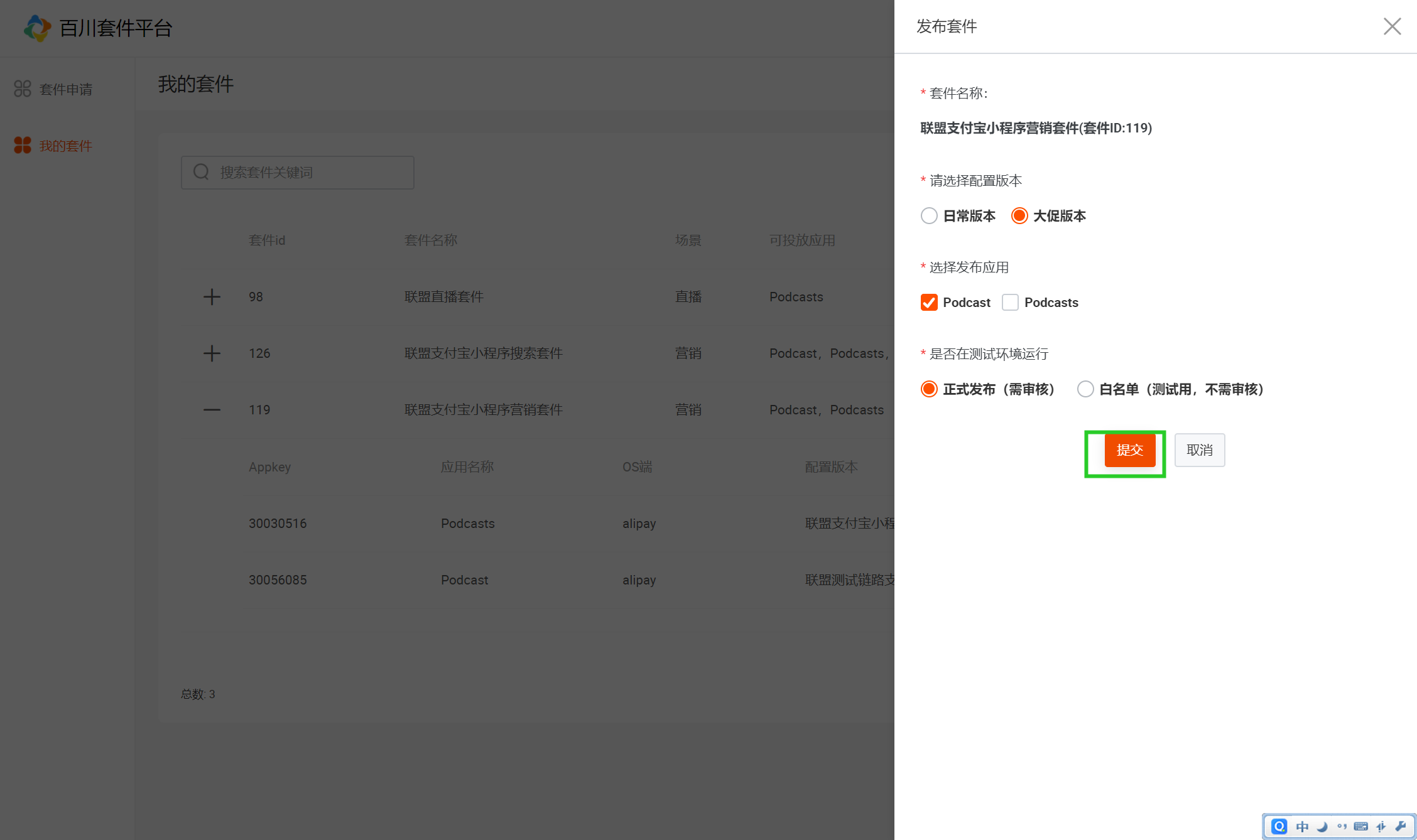Image resolution: width=1417 pixels, height=840 pixels.
Task: Uncheck the Podcast application checkbox
Action: point(929,303)
